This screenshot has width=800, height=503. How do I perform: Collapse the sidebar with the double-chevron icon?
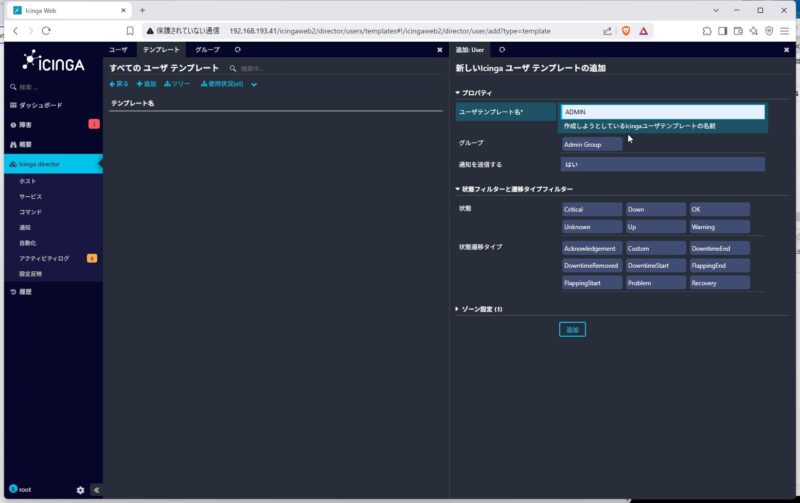pyautogui.click(x=96, y=490)
